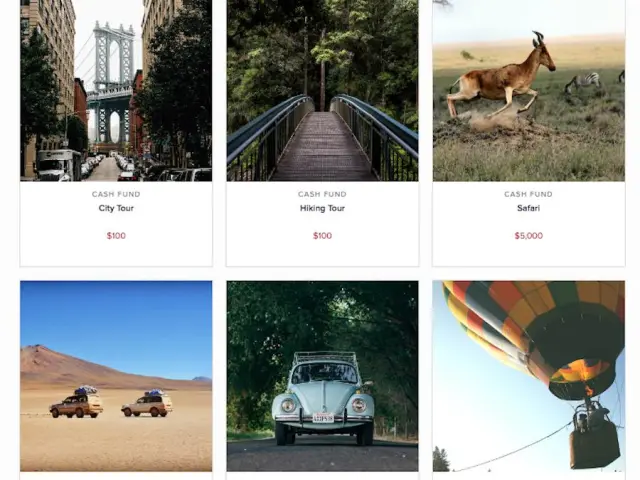Image resolution: width=640 pixels, height=480 pixels.
Task: Click Cash Fund label above Hiking Tour
Action: pos(322,194)
